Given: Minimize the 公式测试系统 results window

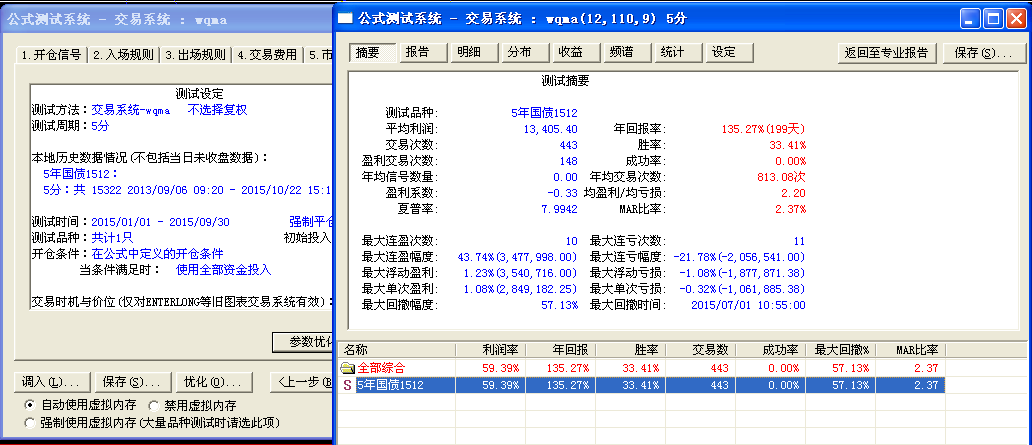Looking at the screenshot, I should 971,18.
